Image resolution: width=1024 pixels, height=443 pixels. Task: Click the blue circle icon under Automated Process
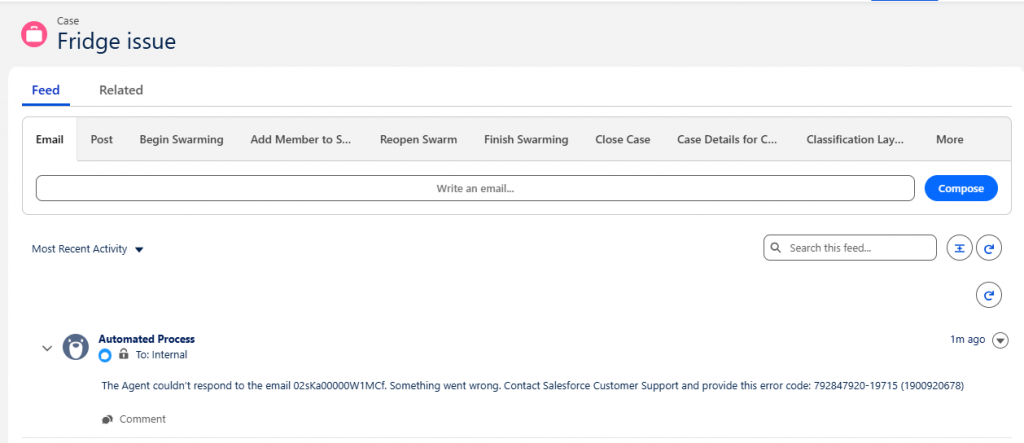pos(105,355)
